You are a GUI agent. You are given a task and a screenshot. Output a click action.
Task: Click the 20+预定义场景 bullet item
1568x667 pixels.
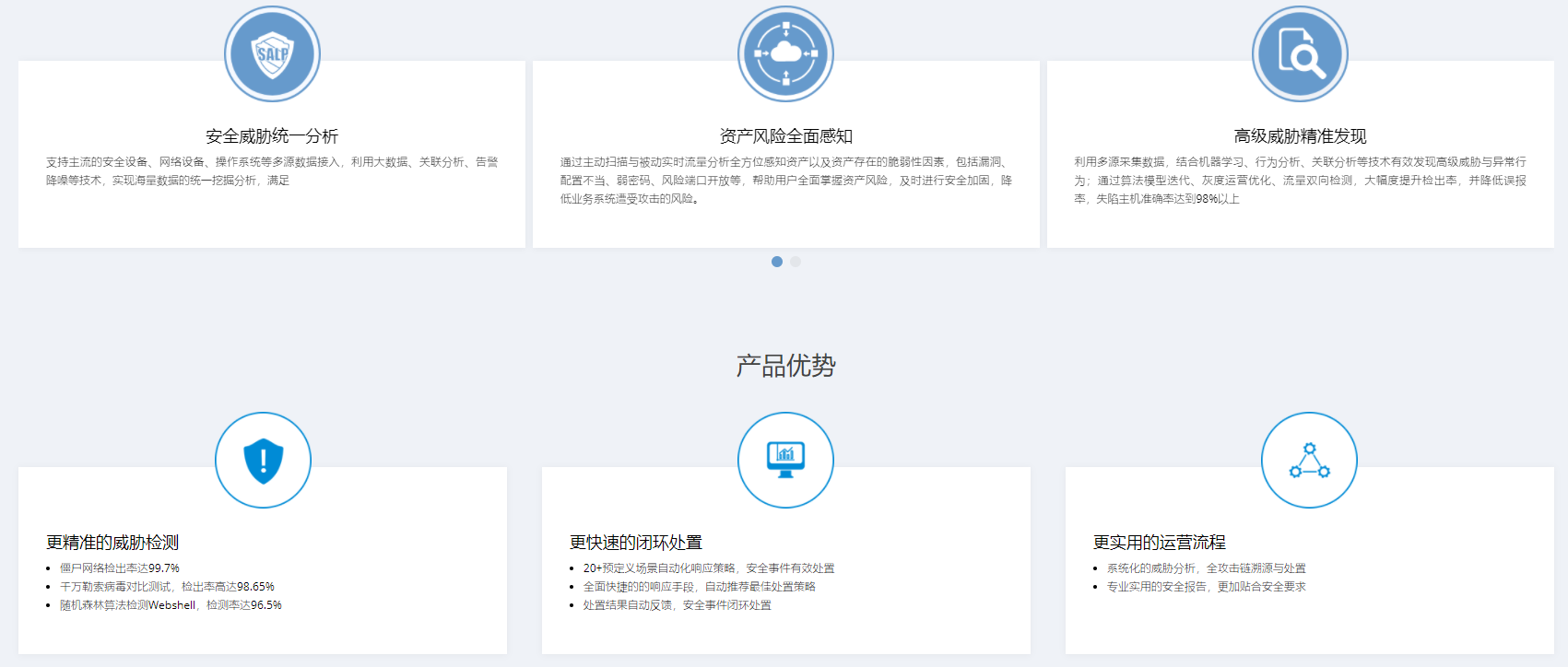tap(708, 568)
